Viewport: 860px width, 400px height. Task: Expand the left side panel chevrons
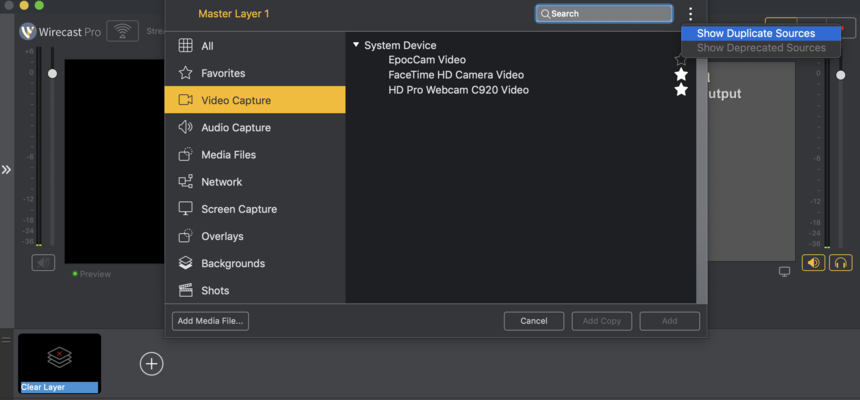(x=7, y=170)
